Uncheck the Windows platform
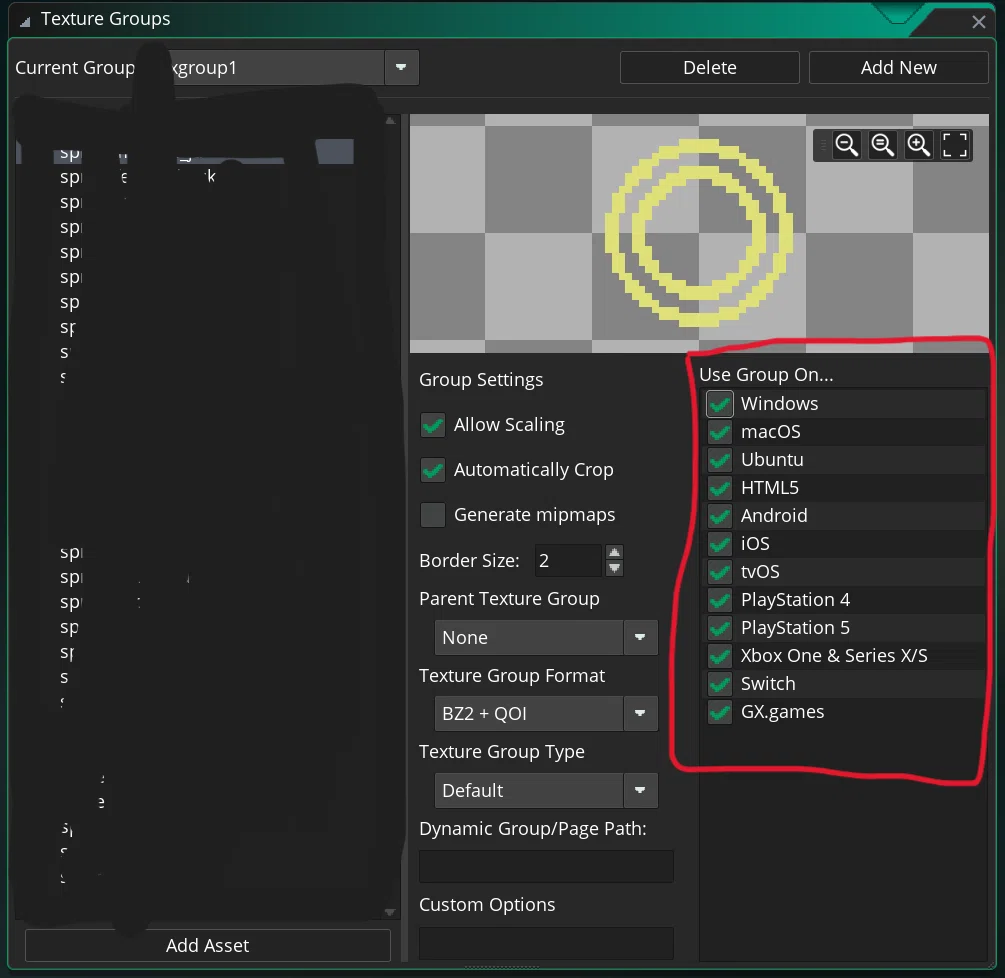The height and width of the screenshot is (978, 1005). (719, 404)
